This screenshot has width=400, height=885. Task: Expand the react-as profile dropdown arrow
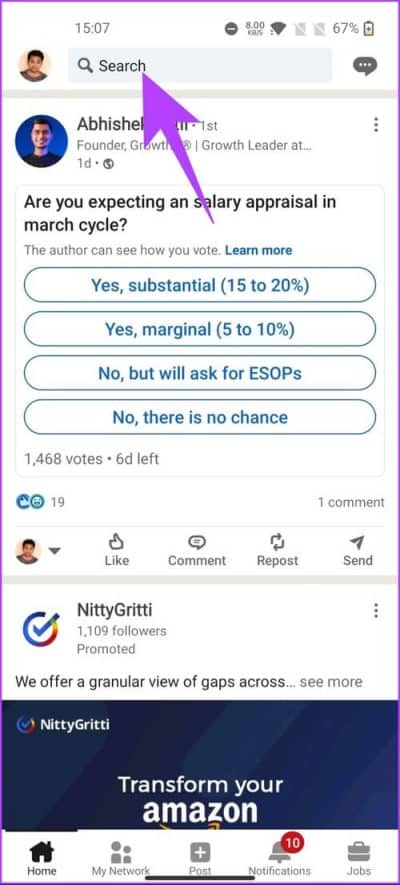pyautogui.click(x=55, y=551)
